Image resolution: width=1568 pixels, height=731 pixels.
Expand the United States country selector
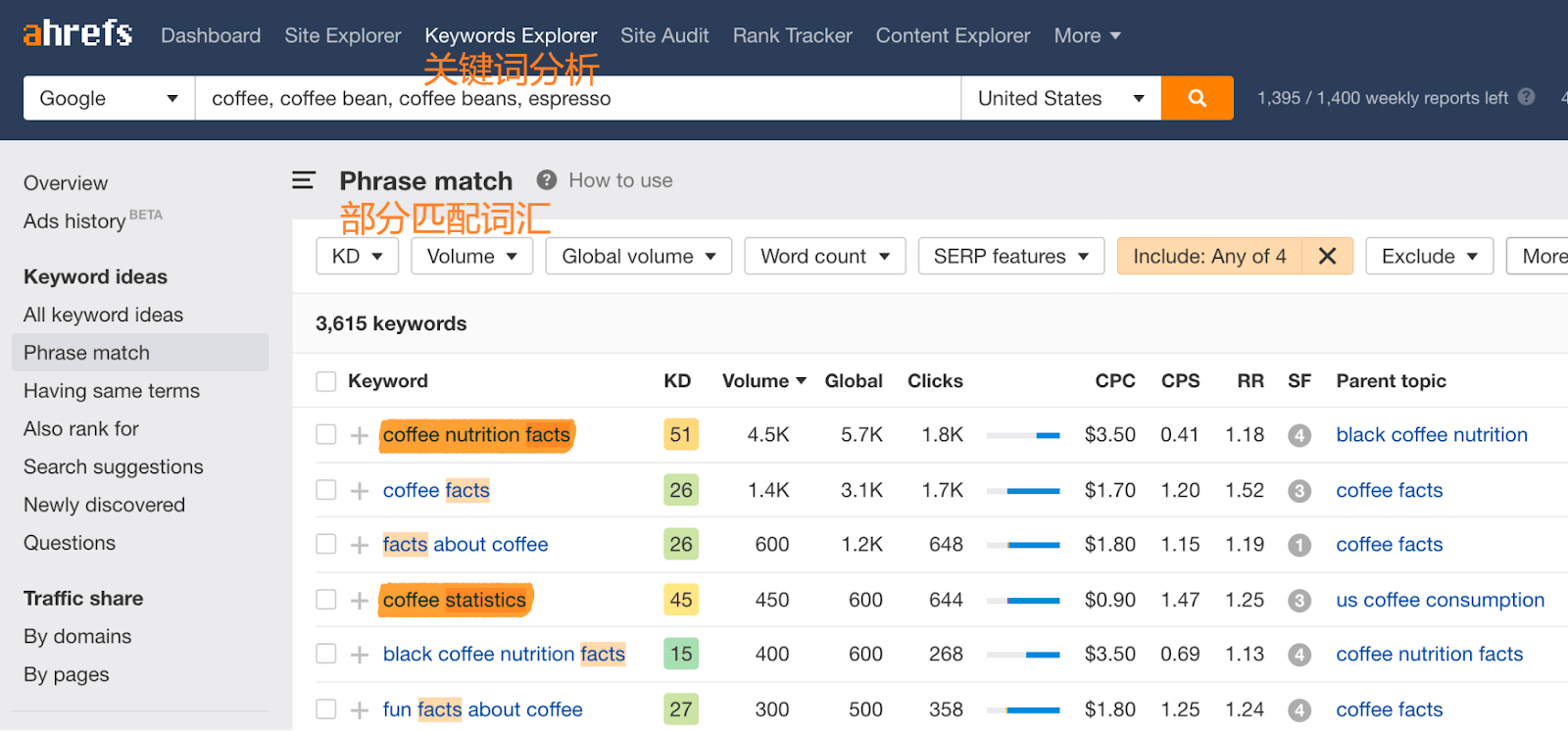(1060, 98)
